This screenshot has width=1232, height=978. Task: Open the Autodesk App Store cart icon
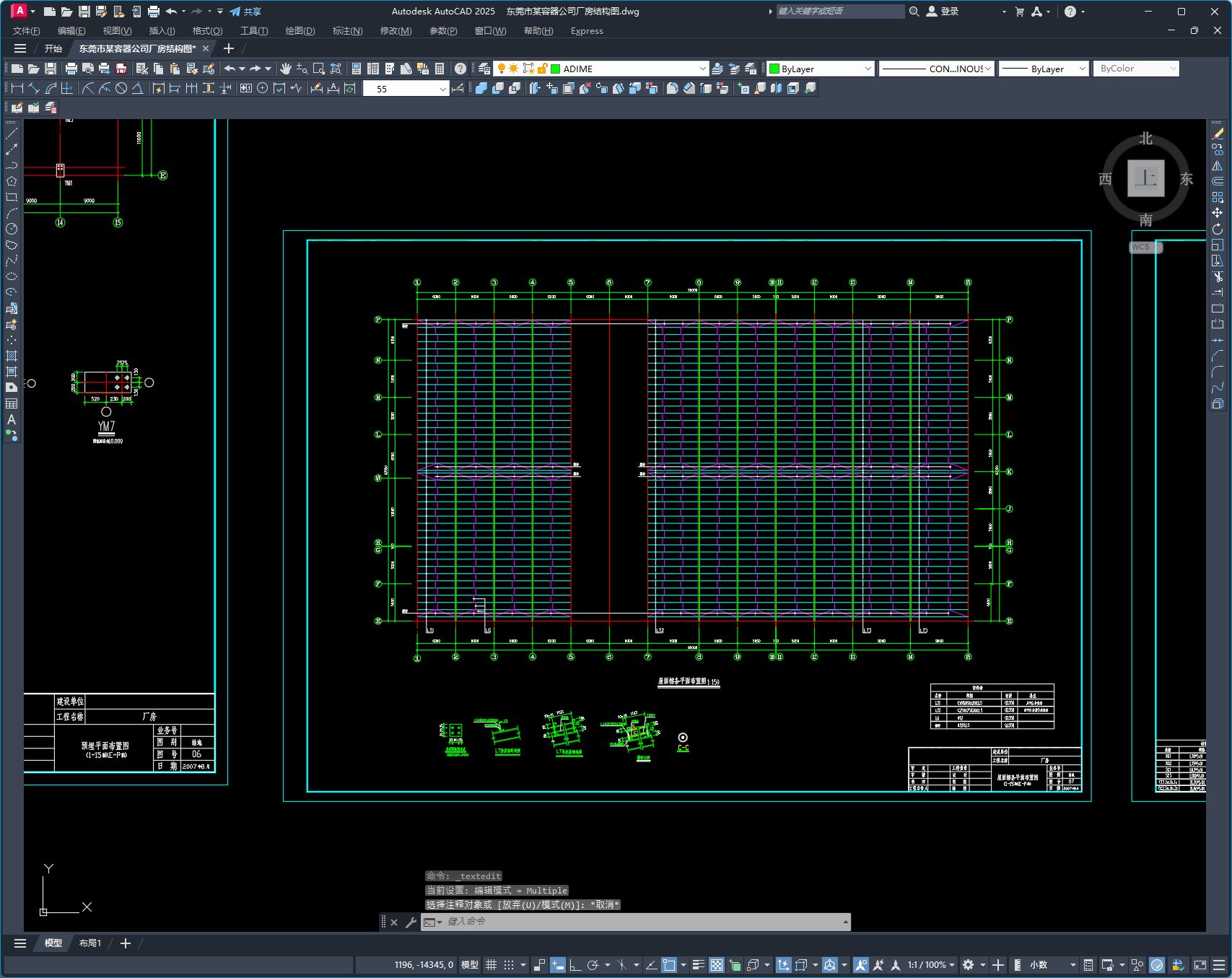click(x=1020, y=12)
